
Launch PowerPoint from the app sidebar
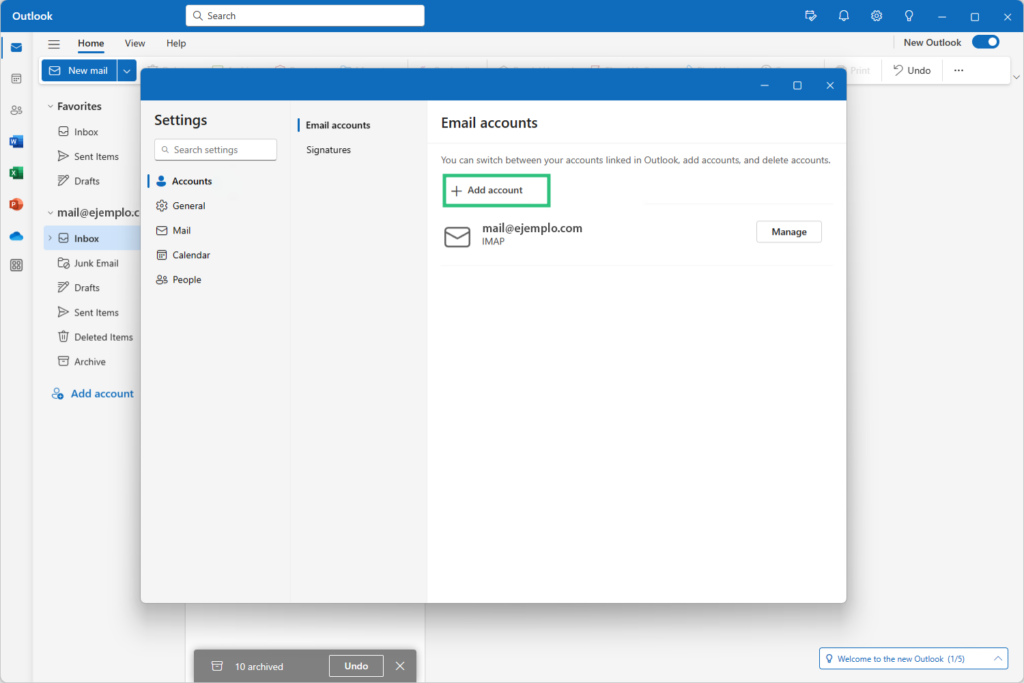[x=16, y=204]
